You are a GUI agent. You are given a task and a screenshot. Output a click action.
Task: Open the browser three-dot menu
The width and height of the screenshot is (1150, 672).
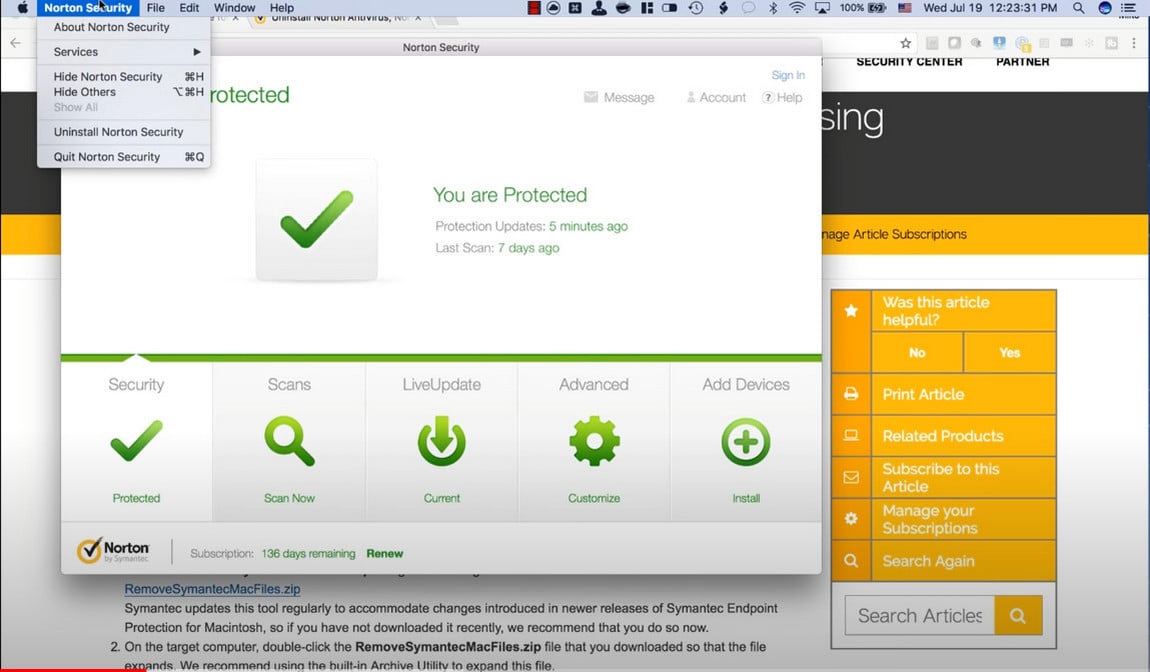[1134, 43]
